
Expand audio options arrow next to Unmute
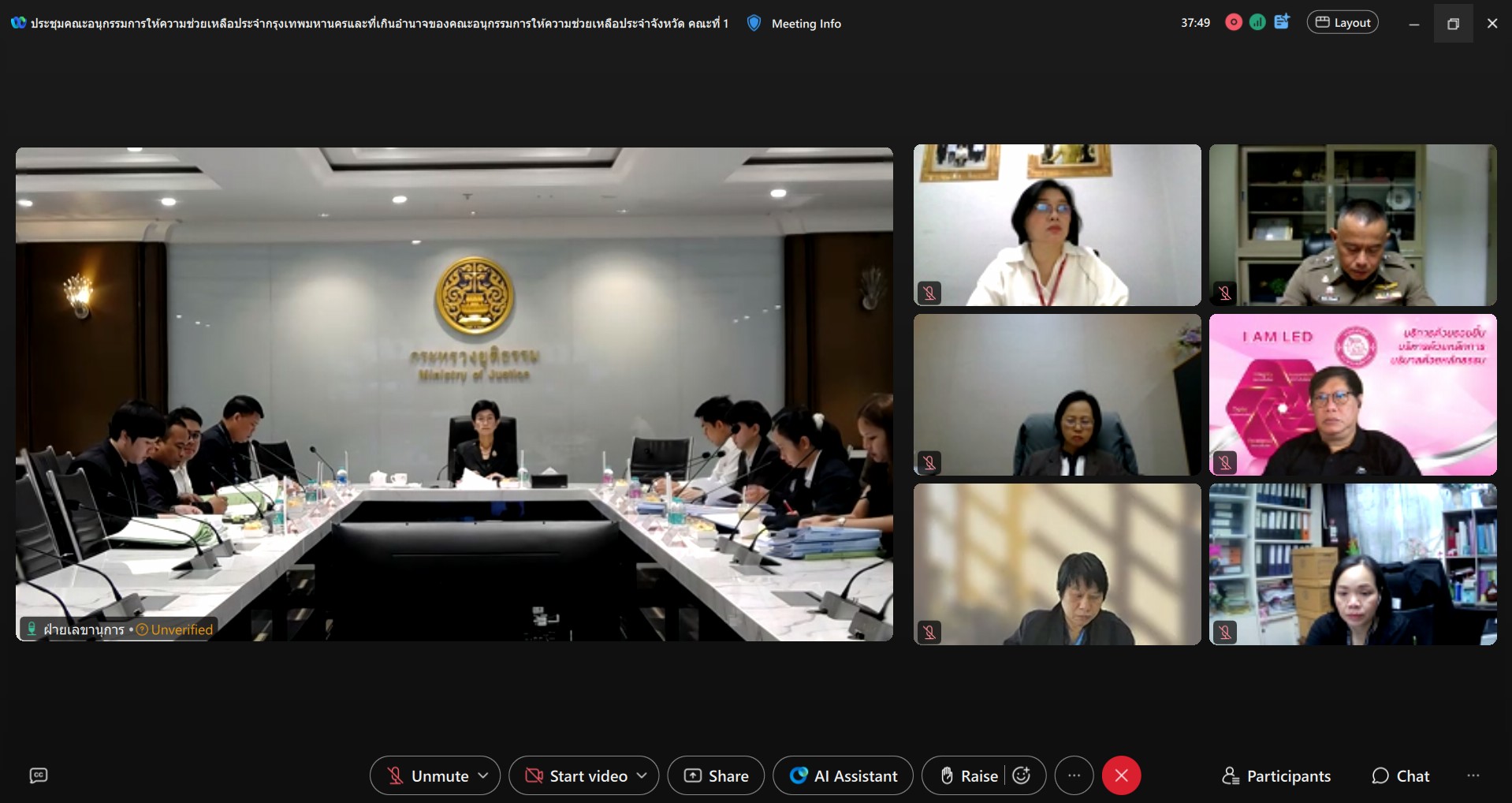(483, 775)
